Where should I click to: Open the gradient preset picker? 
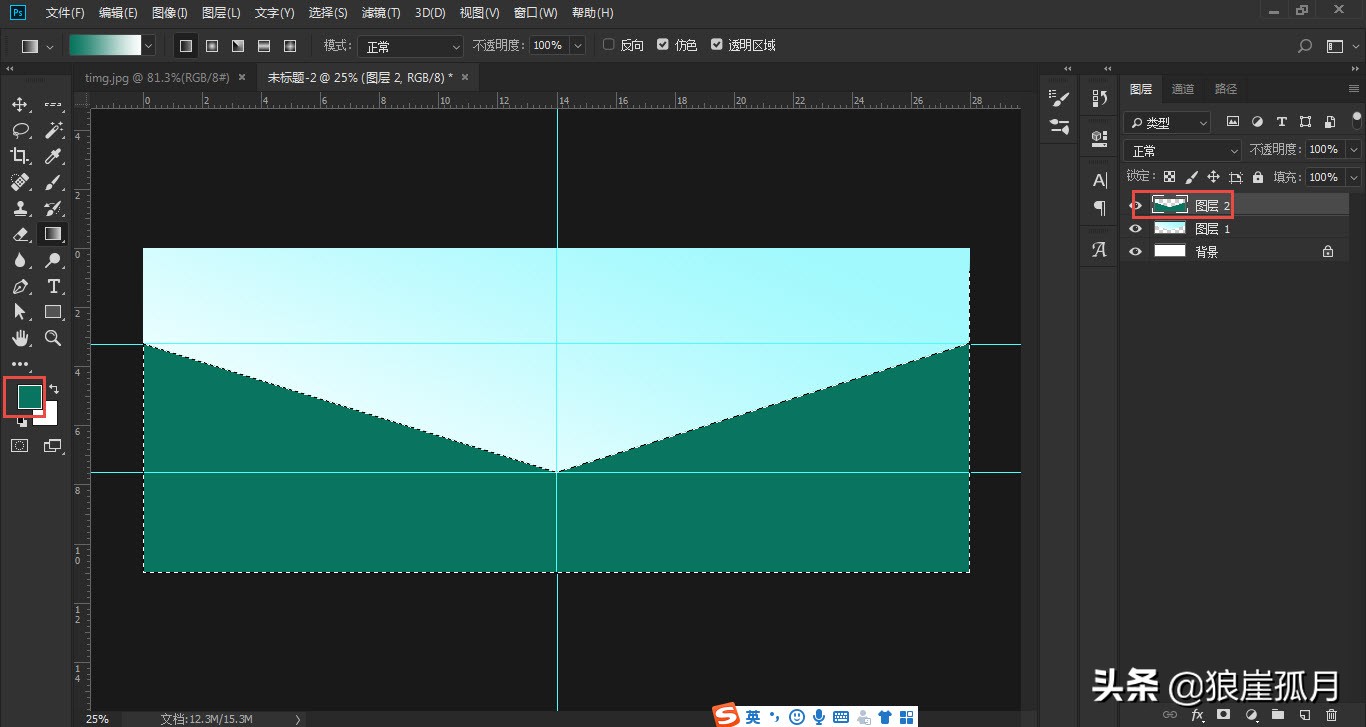(147, 45)
